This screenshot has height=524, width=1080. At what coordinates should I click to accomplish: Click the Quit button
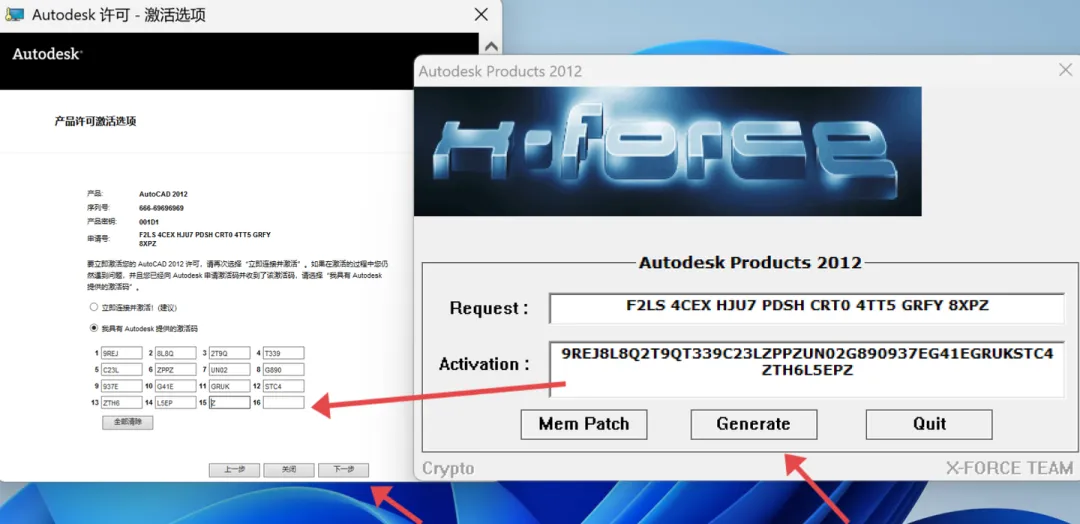point(929,424)
